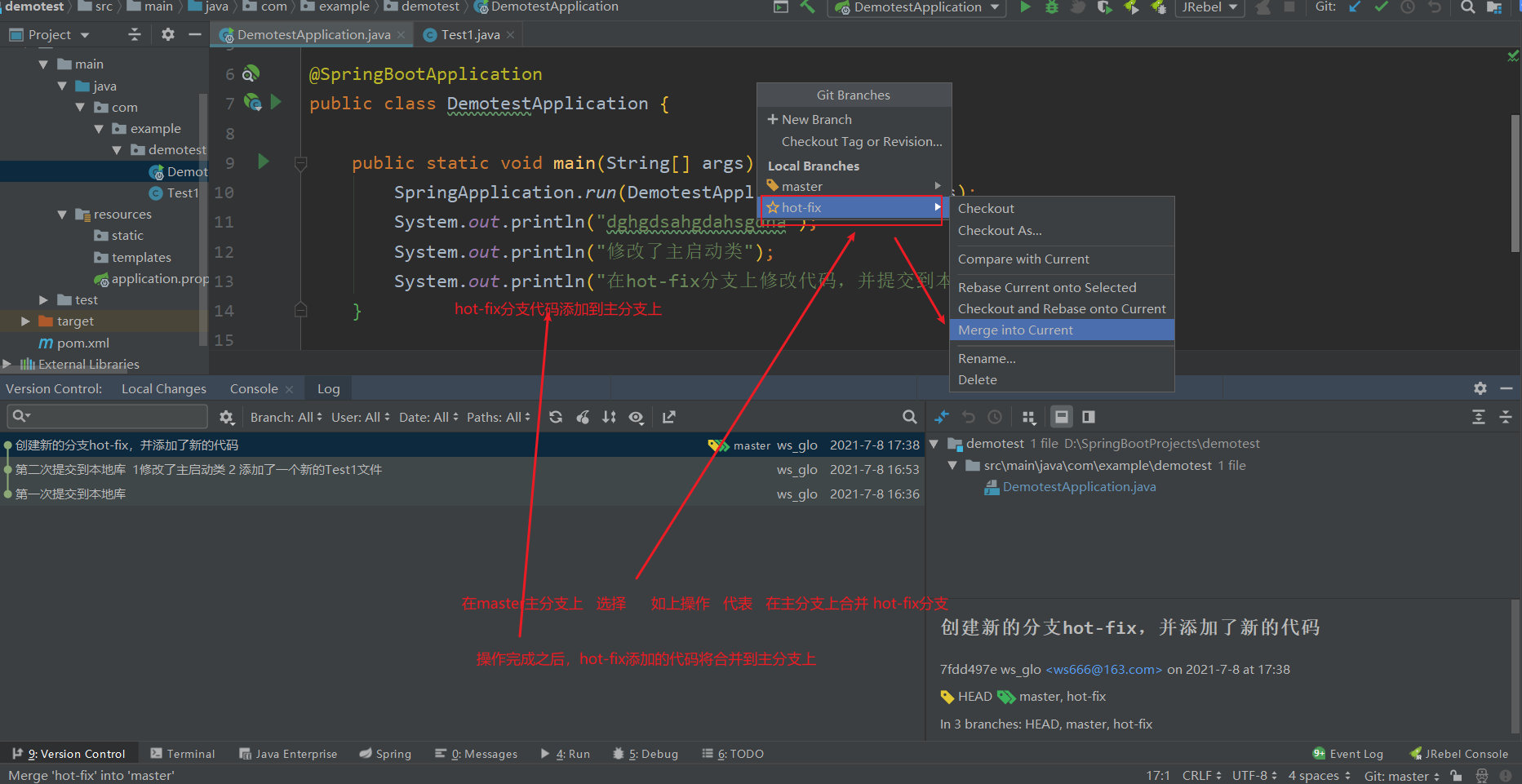This screenshot has width=1522, height=784.
Task: Collapse the resources folder
Action: point(62,215)
